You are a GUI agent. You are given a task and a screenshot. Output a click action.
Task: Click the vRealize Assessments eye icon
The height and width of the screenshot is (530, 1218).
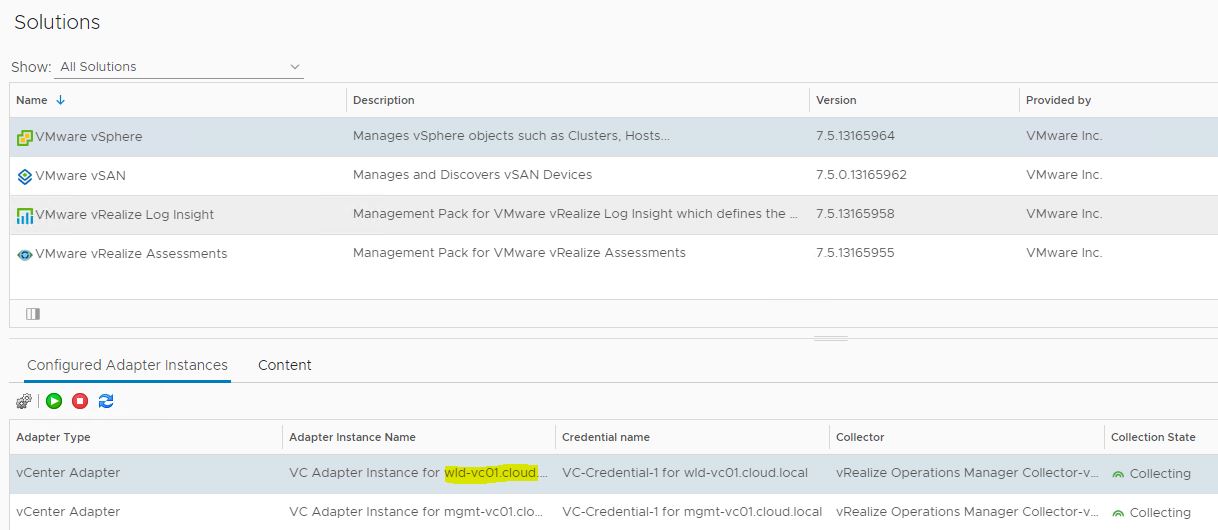coord(25,254)
